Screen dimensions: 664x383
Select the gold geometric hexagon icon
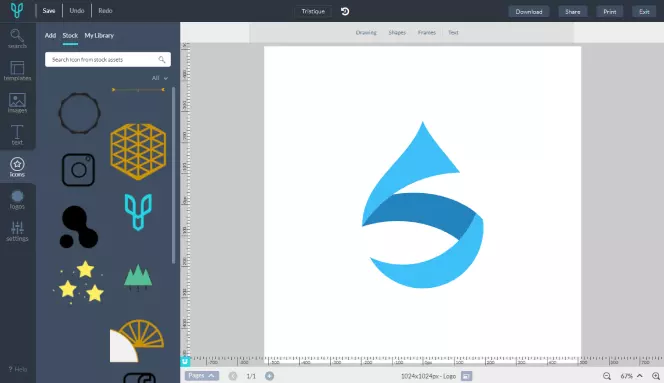[x=138, y=152]
